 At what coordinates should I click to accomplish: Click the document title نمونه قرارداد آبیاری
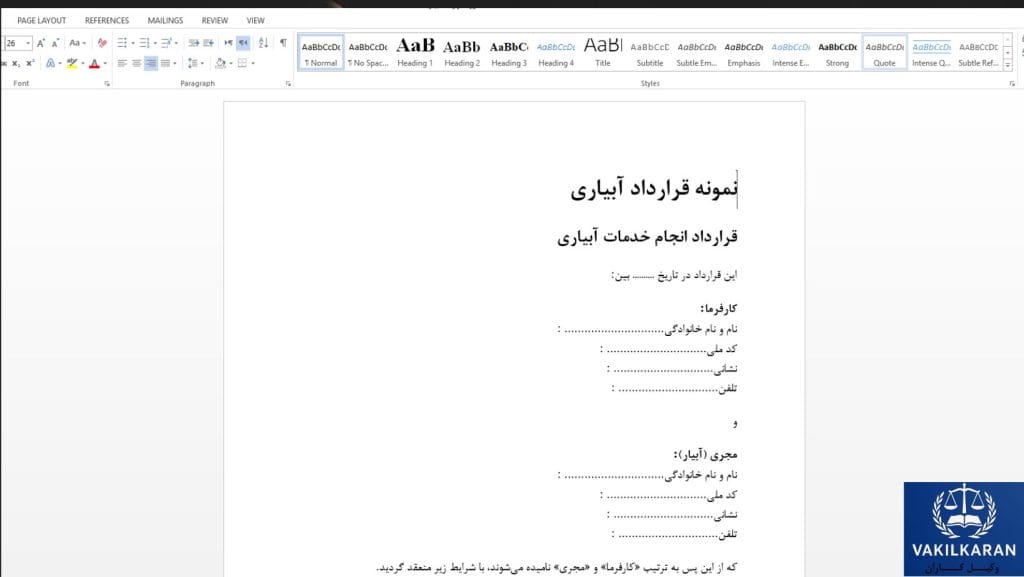654,189
